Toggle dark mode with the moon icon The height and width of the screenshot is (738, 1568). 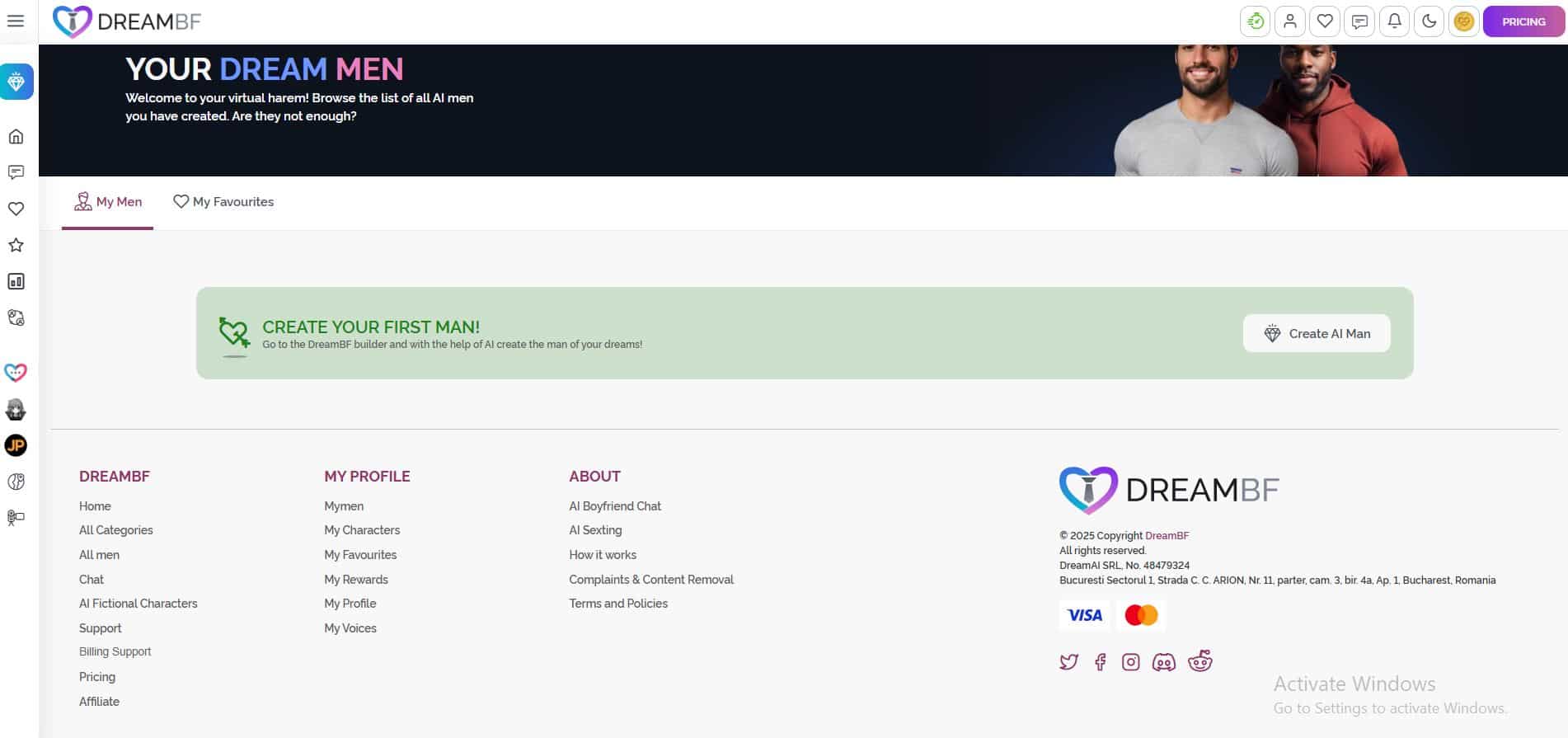pyautogui.click(x=1429, y=21)
